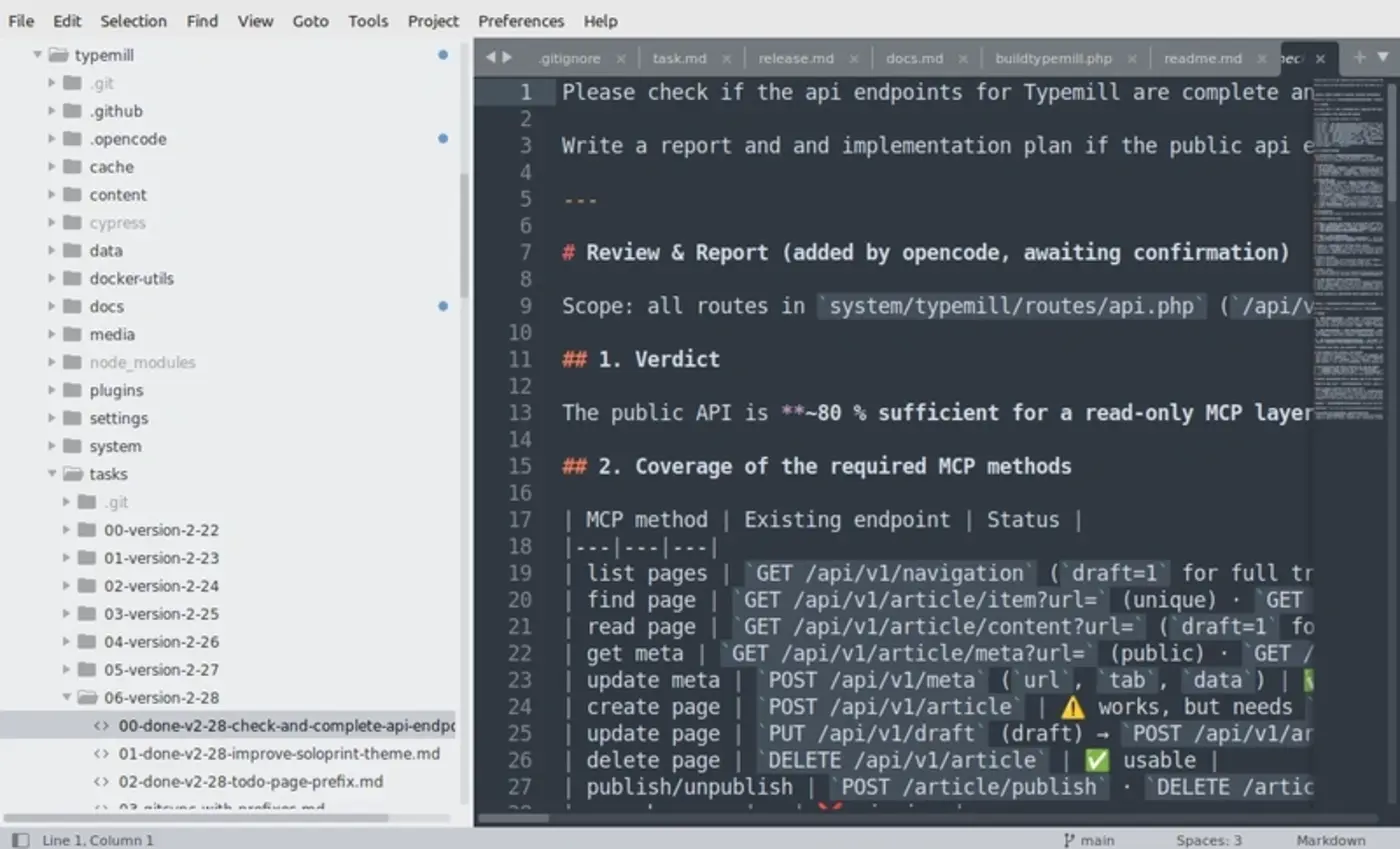Viewport: 1400px width, 849px height.
Task: Close the buildtypemill.php tab
Action: (1132, 59)
